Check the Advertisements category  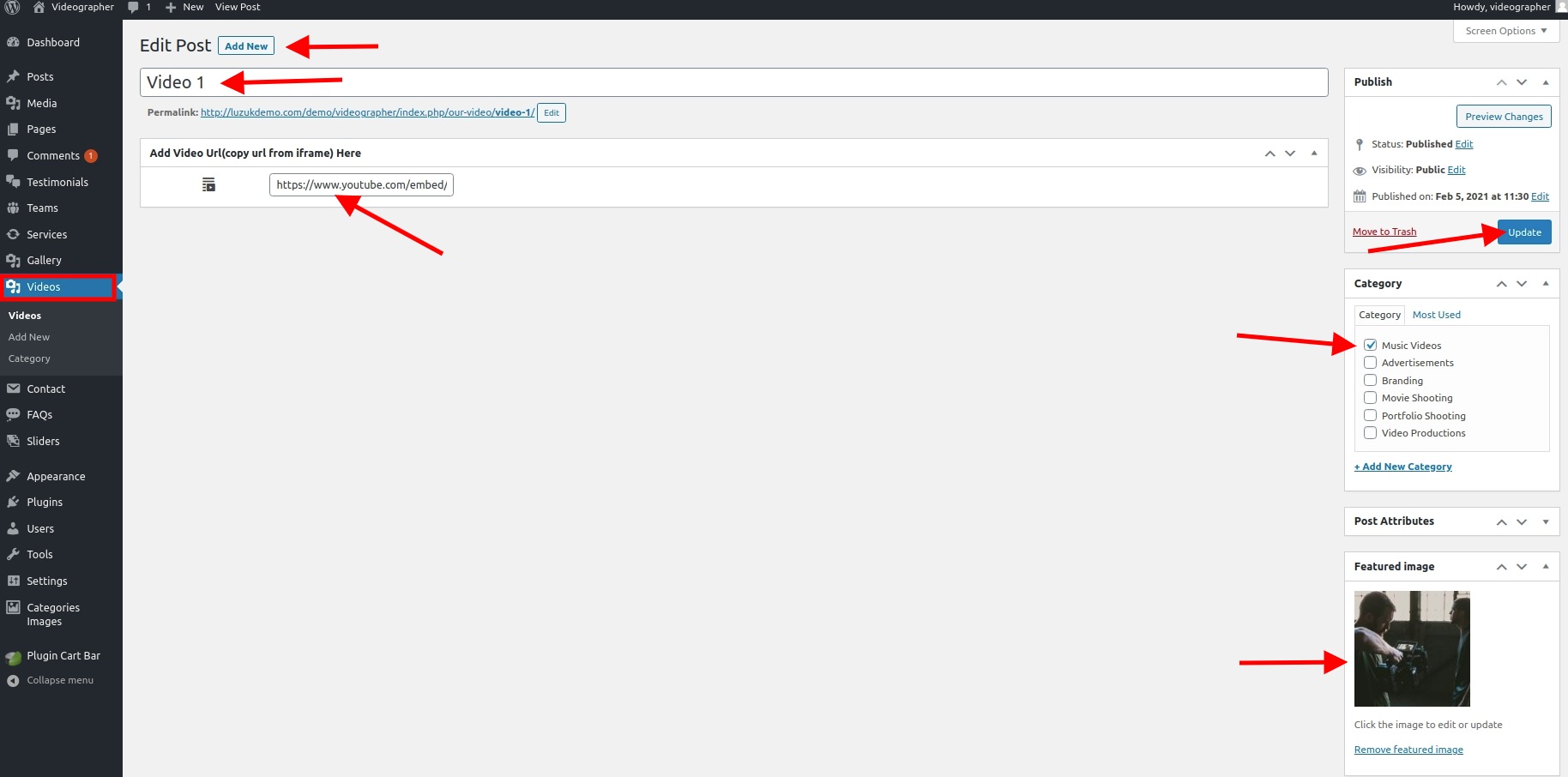[x=1370, y=363]
